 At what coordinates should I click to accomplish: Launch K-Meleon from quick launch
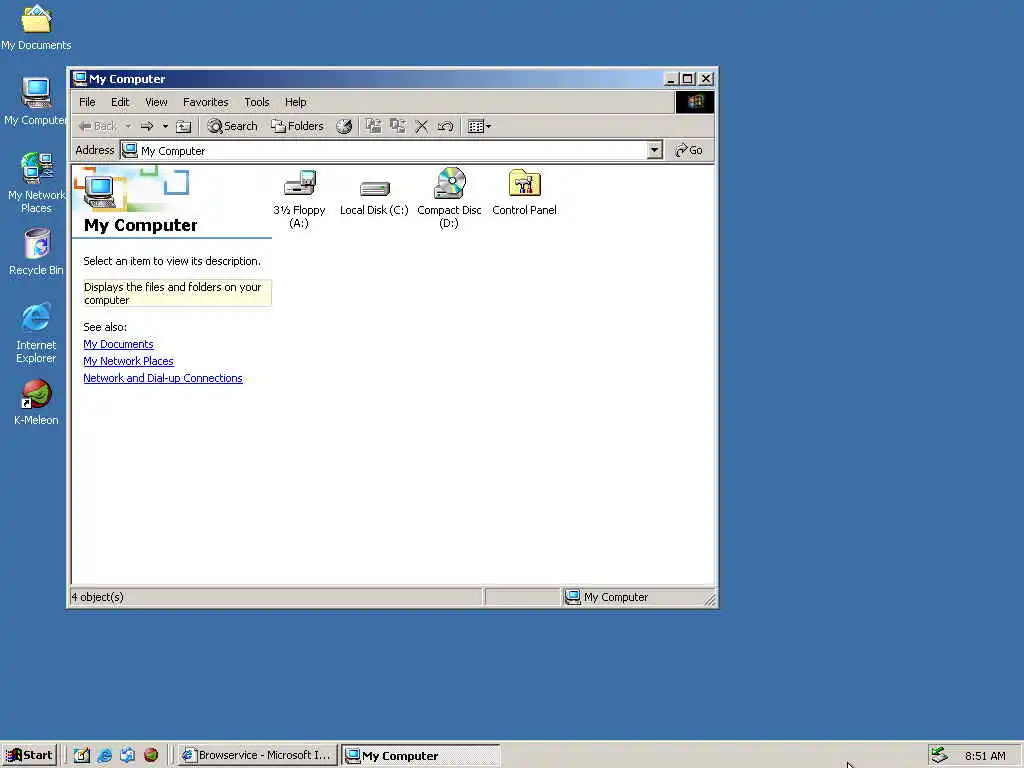click(x=151, y=756)
